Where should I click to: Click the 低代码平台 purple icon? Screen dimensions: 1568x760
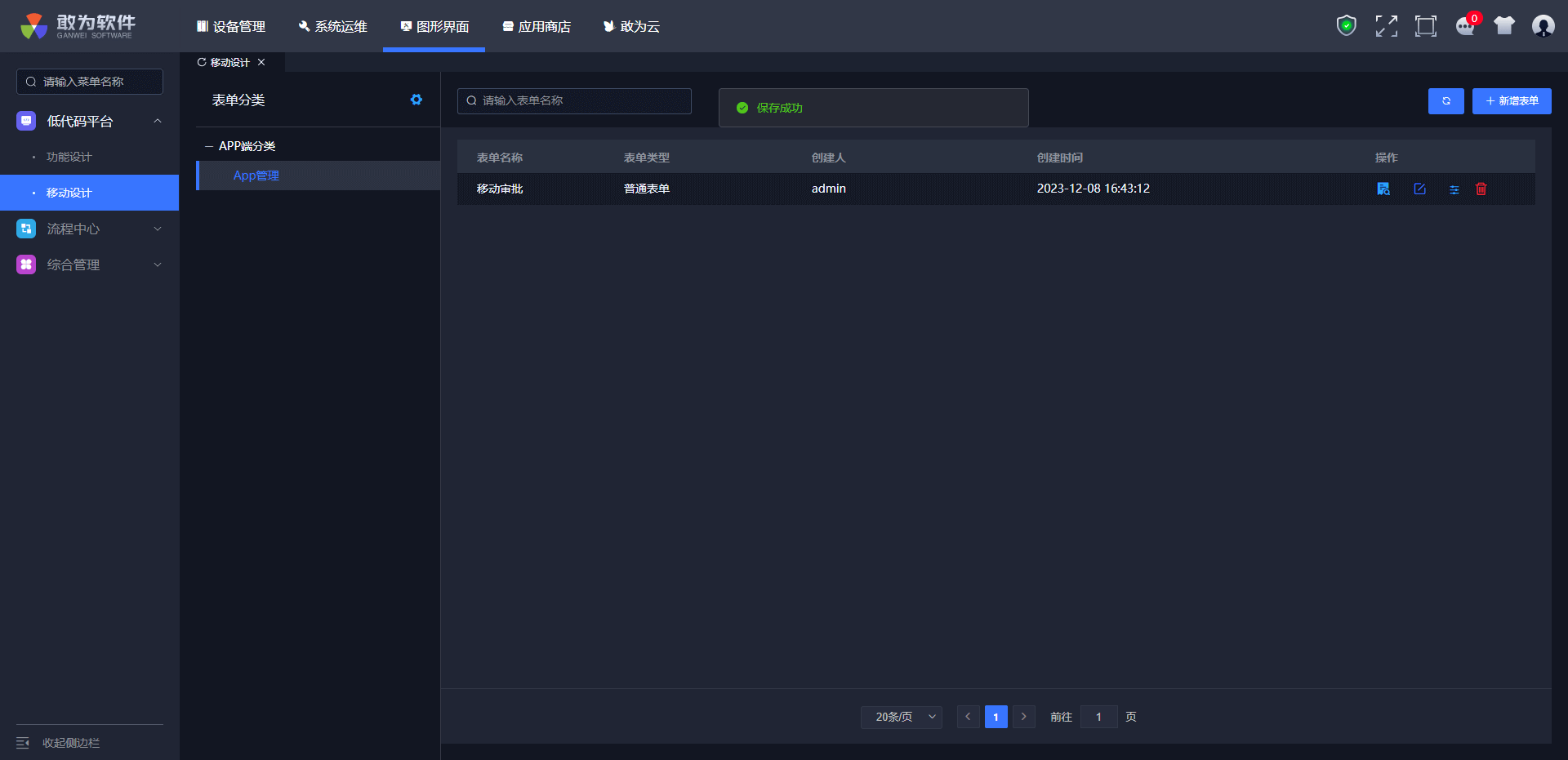coord(26,121)
